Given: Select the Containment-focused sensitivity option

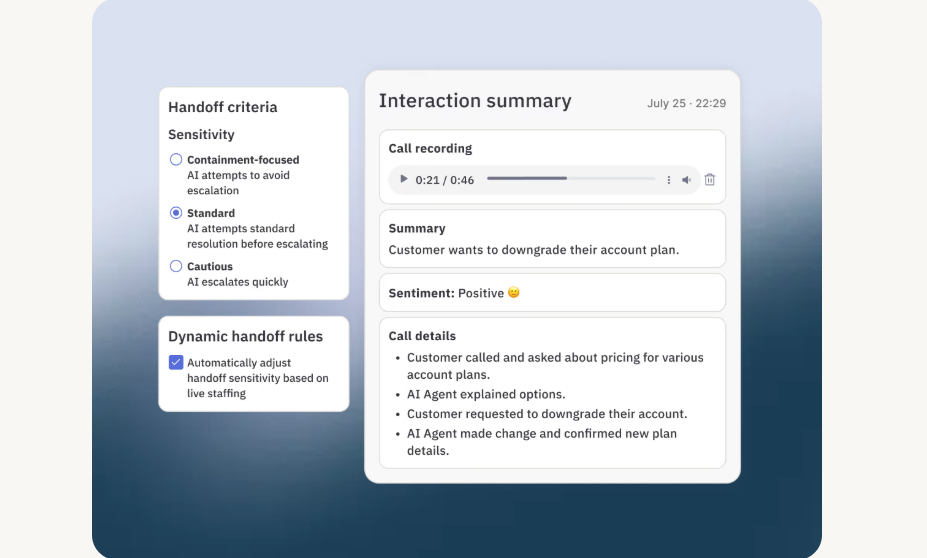Looking at the screenshot, I should tap(176, 160).
